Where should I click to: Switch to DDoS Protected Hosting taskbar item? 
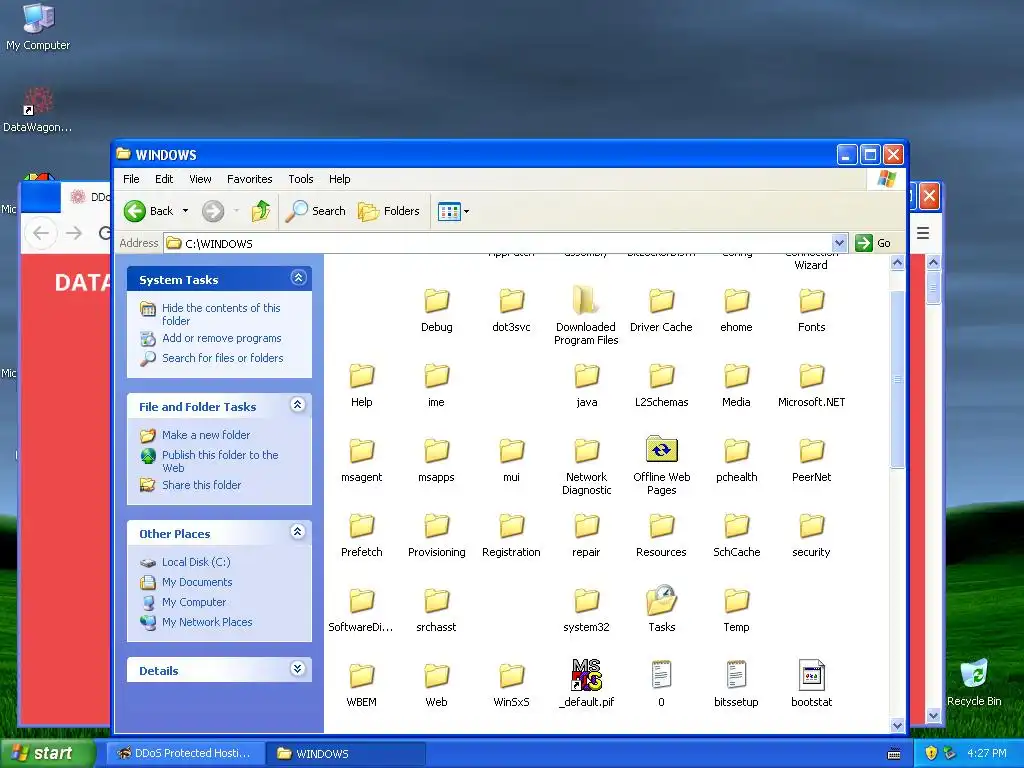185,753
